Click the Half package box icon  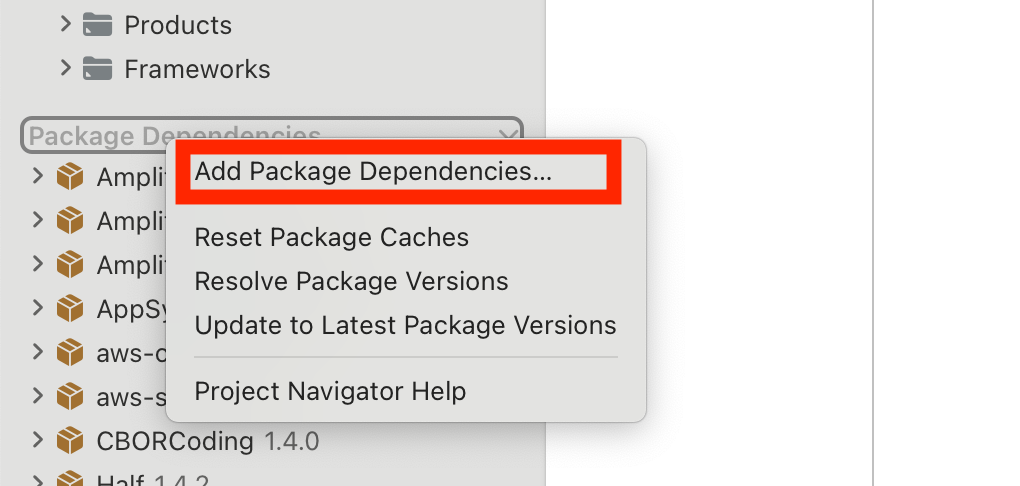tap(69, 481)
